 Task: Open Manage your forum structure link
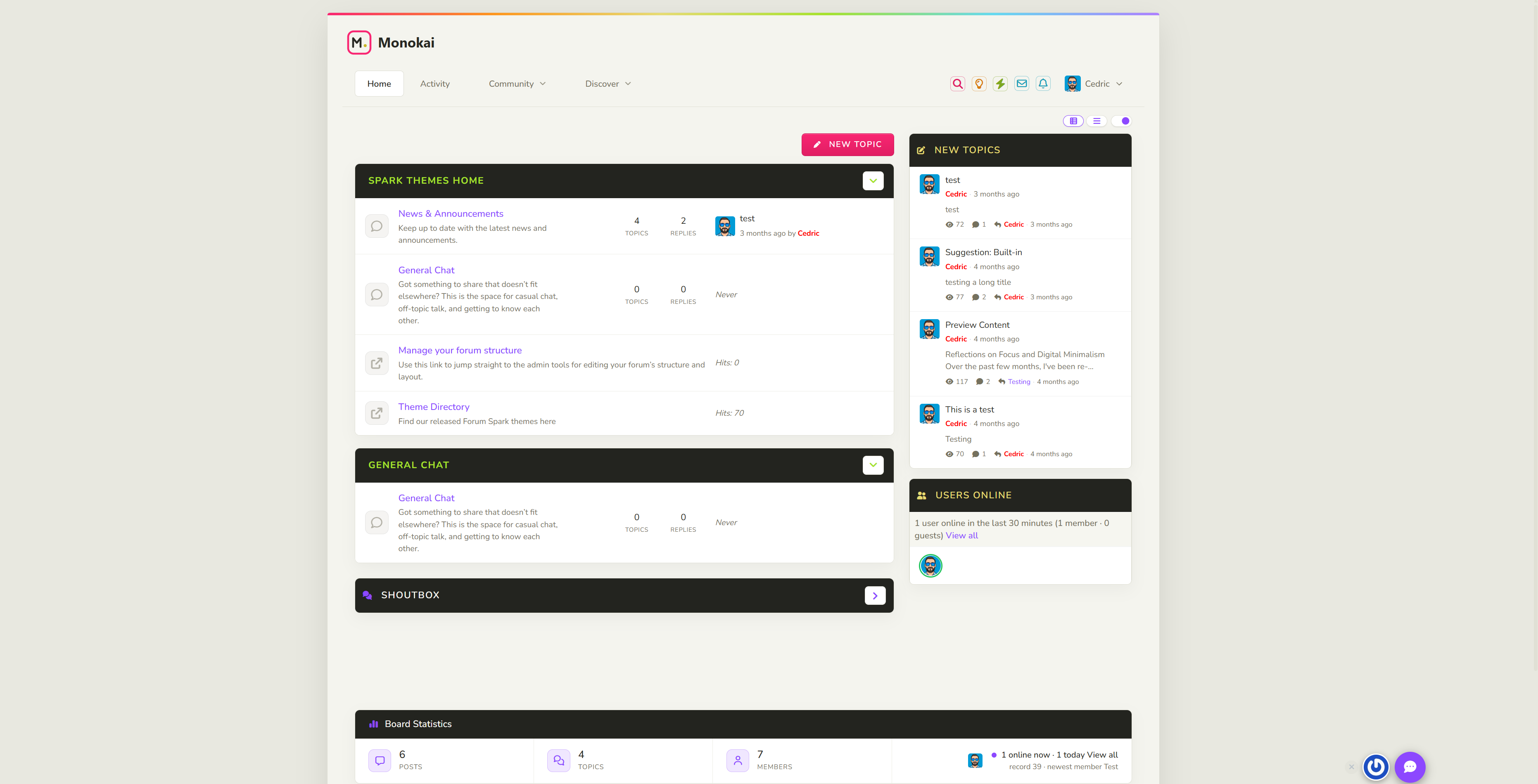(x=460, y=350)
